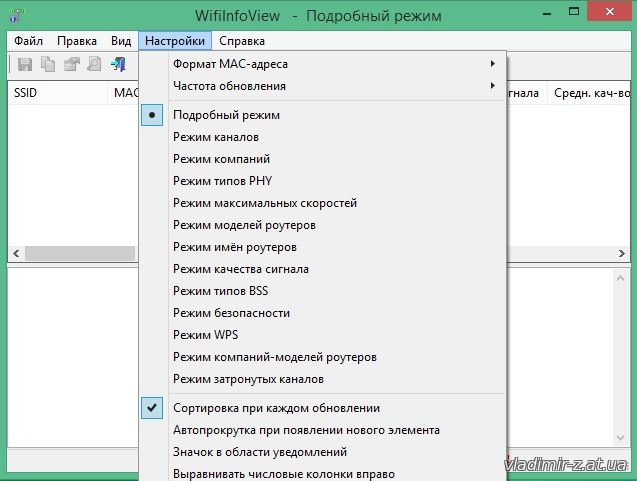
Task: Pick Режим WPS
Action: pyautogui.click(x=322, y=335)
